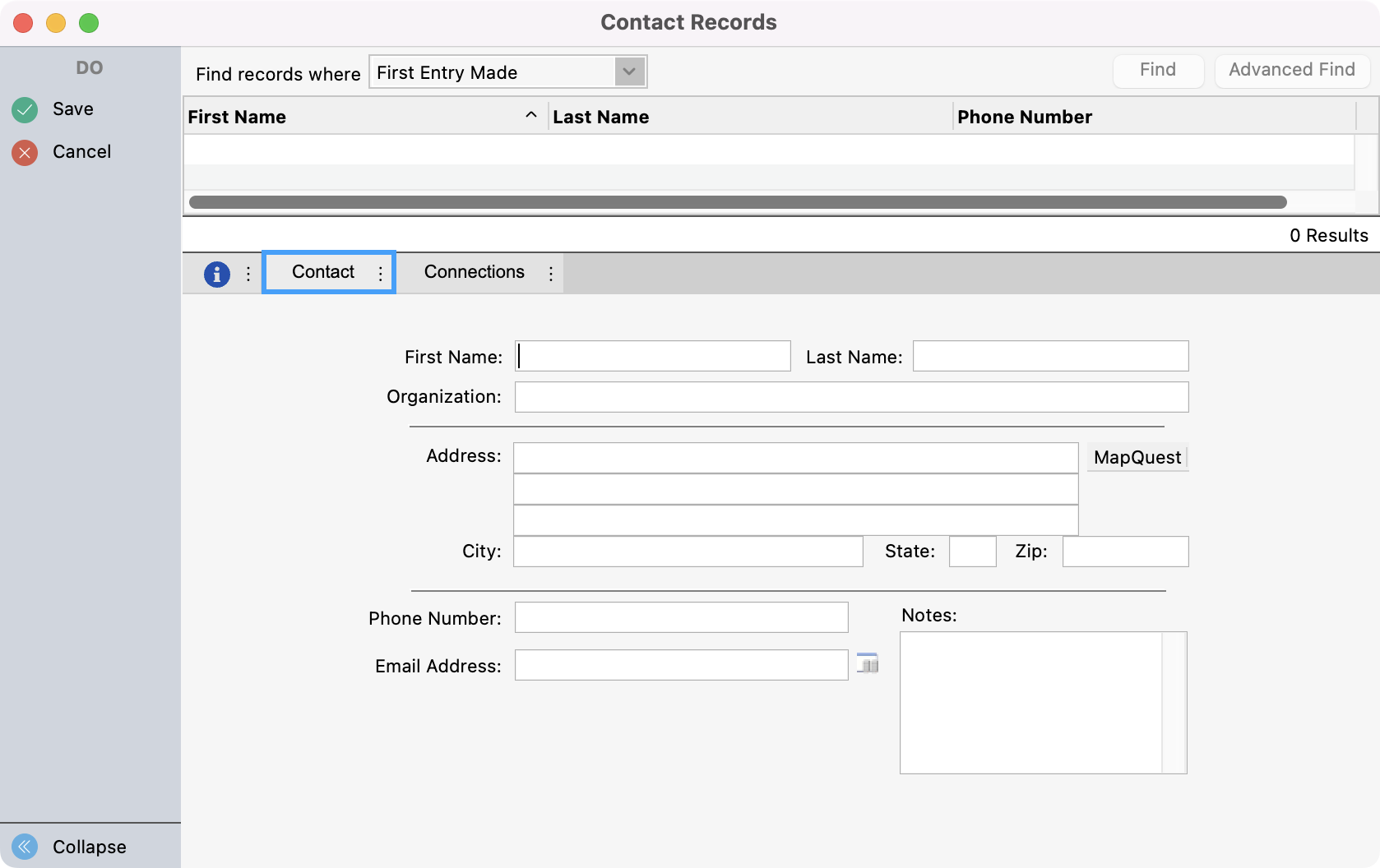The image size is (1380, 868).
Task: Click into the Notes text area
Action: pyautogui.click(x=1030, y=703)
